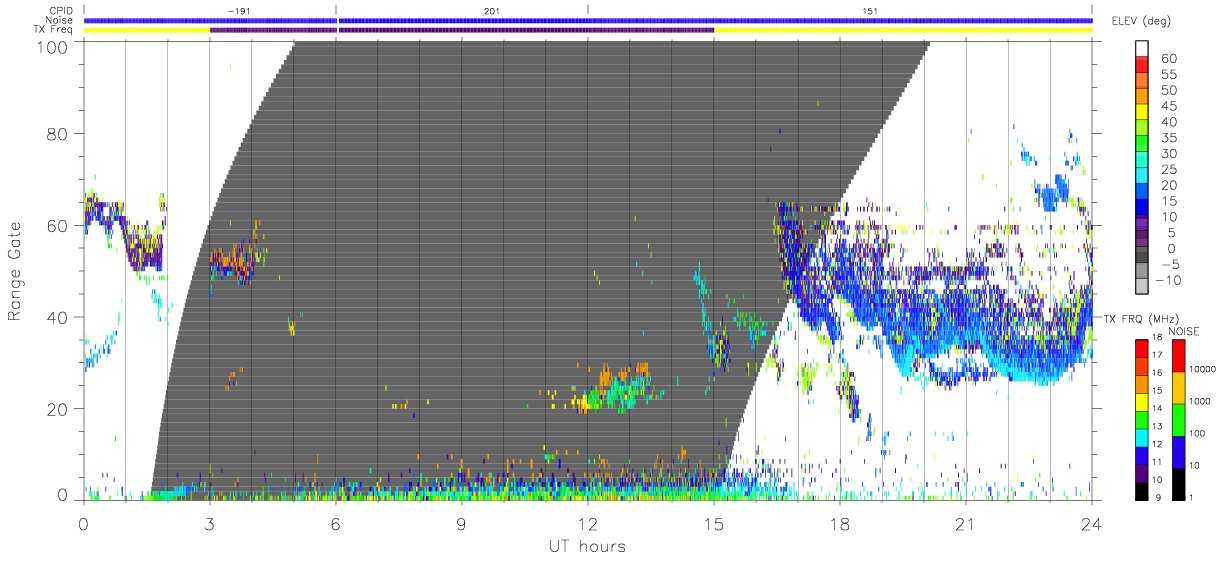Image resolution: width=1228 pixels, height=567 pixels.
Task: Click the red top segment of NOISE colorbar
Action: 1180,354
